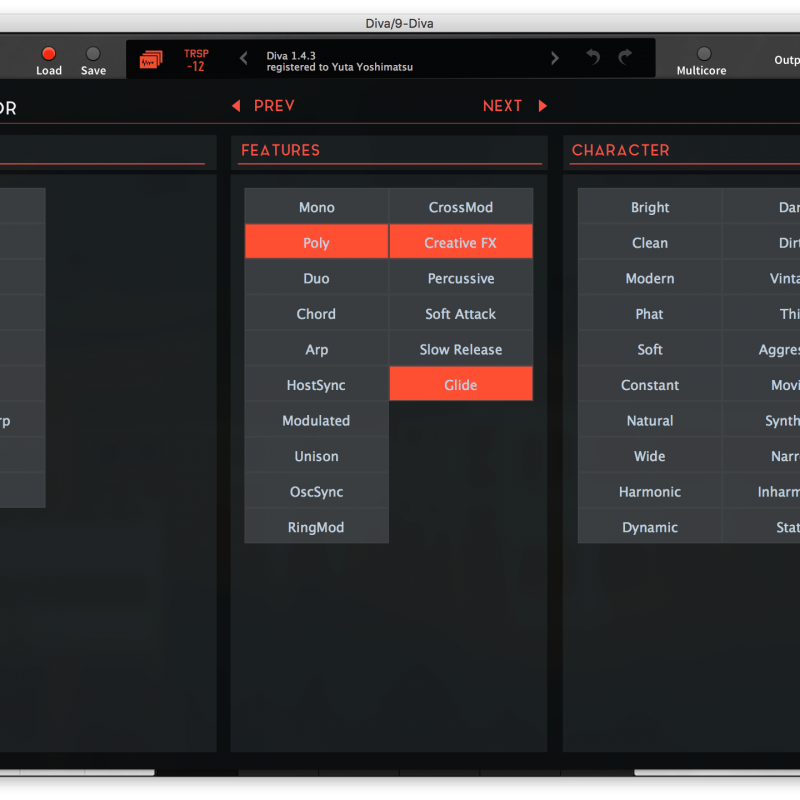Click PREV to go to previous page

tap(263, 106)
